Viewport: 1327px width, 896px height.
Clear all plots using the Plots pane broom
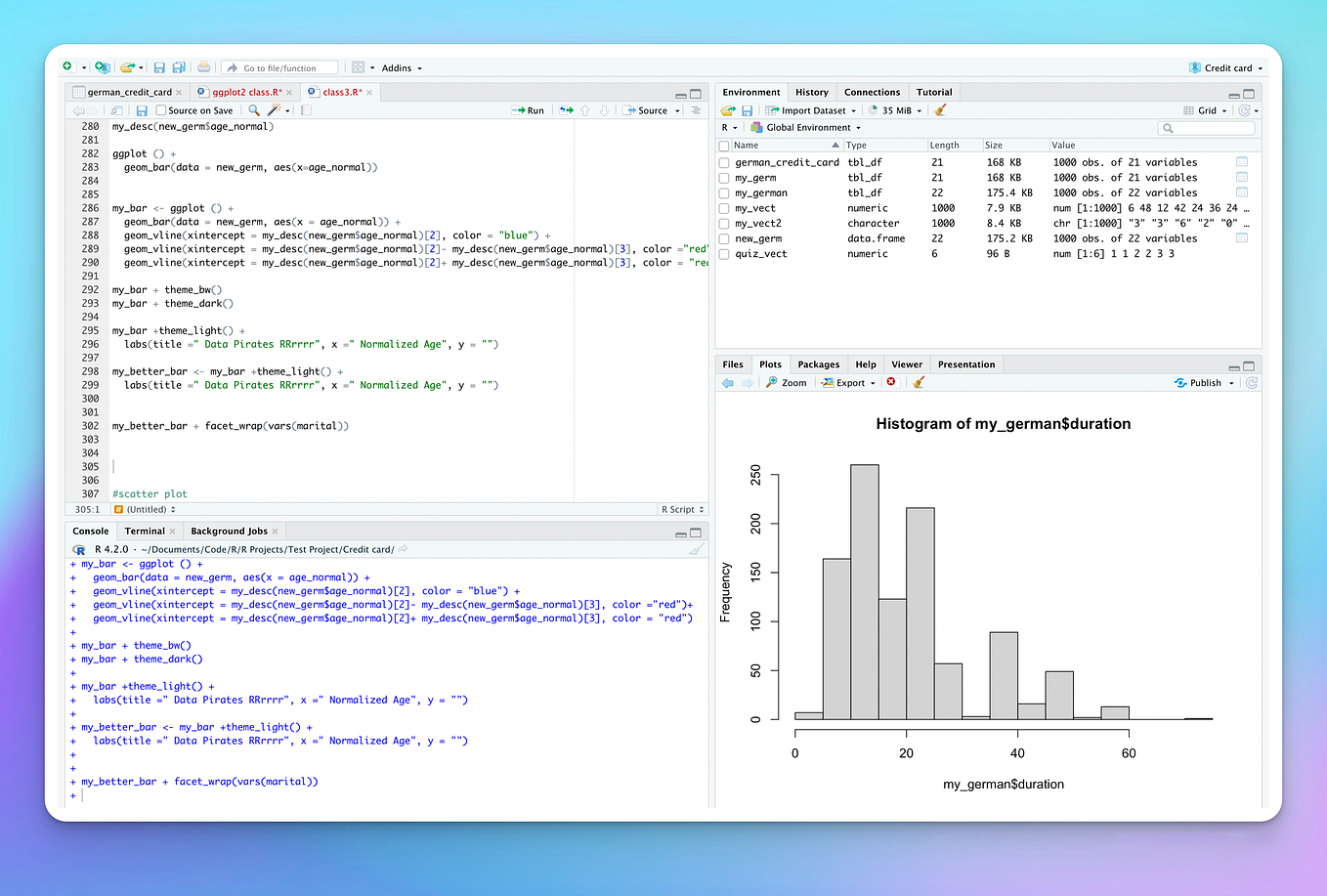[x=919, y=382]
